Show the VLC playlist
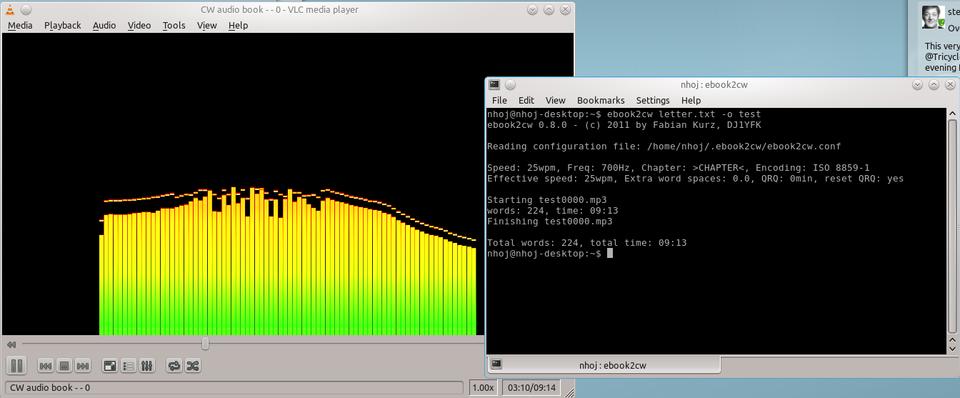Image resolution: width=960 pixels, height=398 pixels. click(129, 366)
